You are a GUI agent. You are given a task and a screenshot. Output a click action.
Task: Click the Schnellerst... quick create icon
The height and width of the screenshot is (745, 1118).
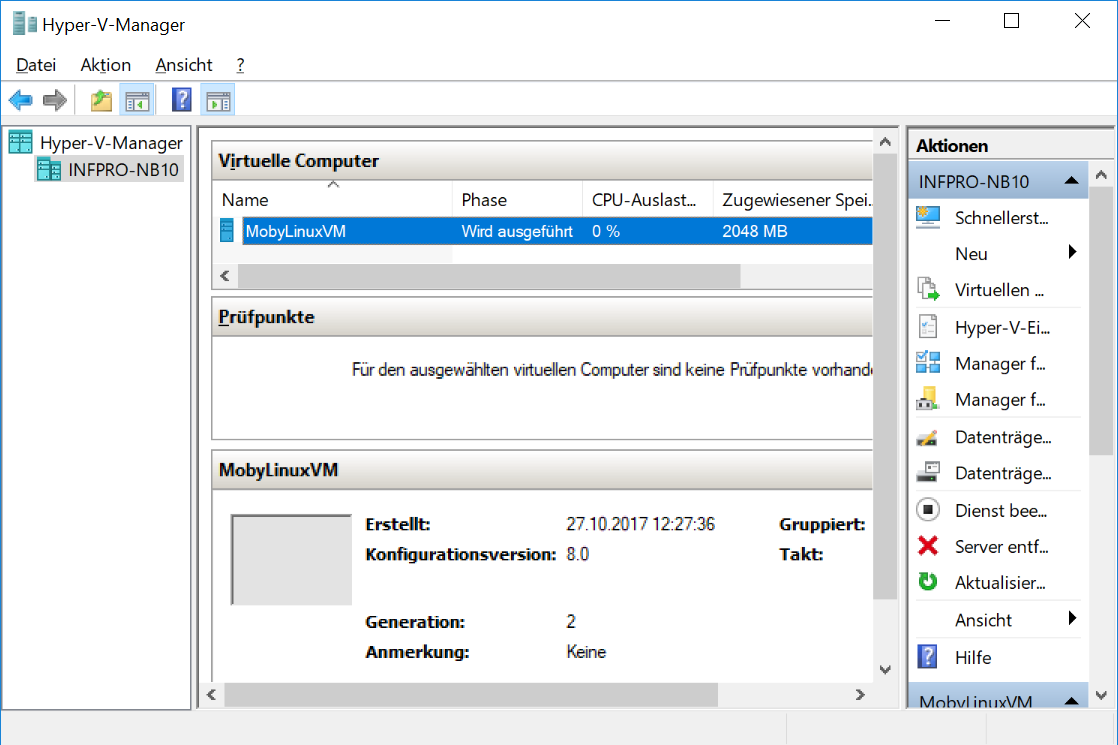(x=928, y=217)
